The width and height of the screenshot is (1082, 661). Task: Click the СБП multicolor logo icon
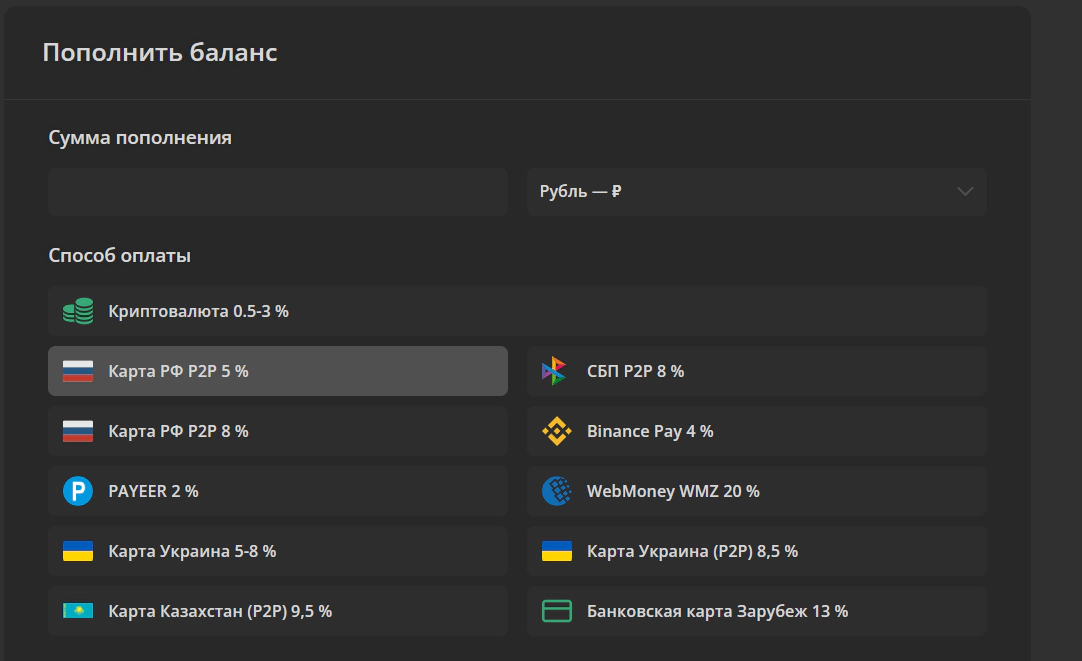click(555, 371)
